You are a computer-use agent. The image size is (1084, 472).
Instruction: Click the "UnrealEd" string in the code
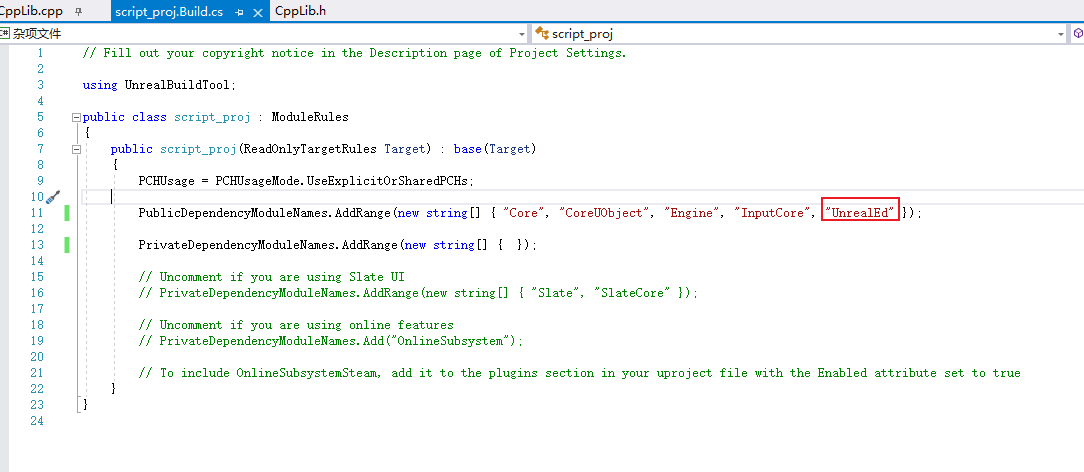pyautogui.click(x=860, y=213)
